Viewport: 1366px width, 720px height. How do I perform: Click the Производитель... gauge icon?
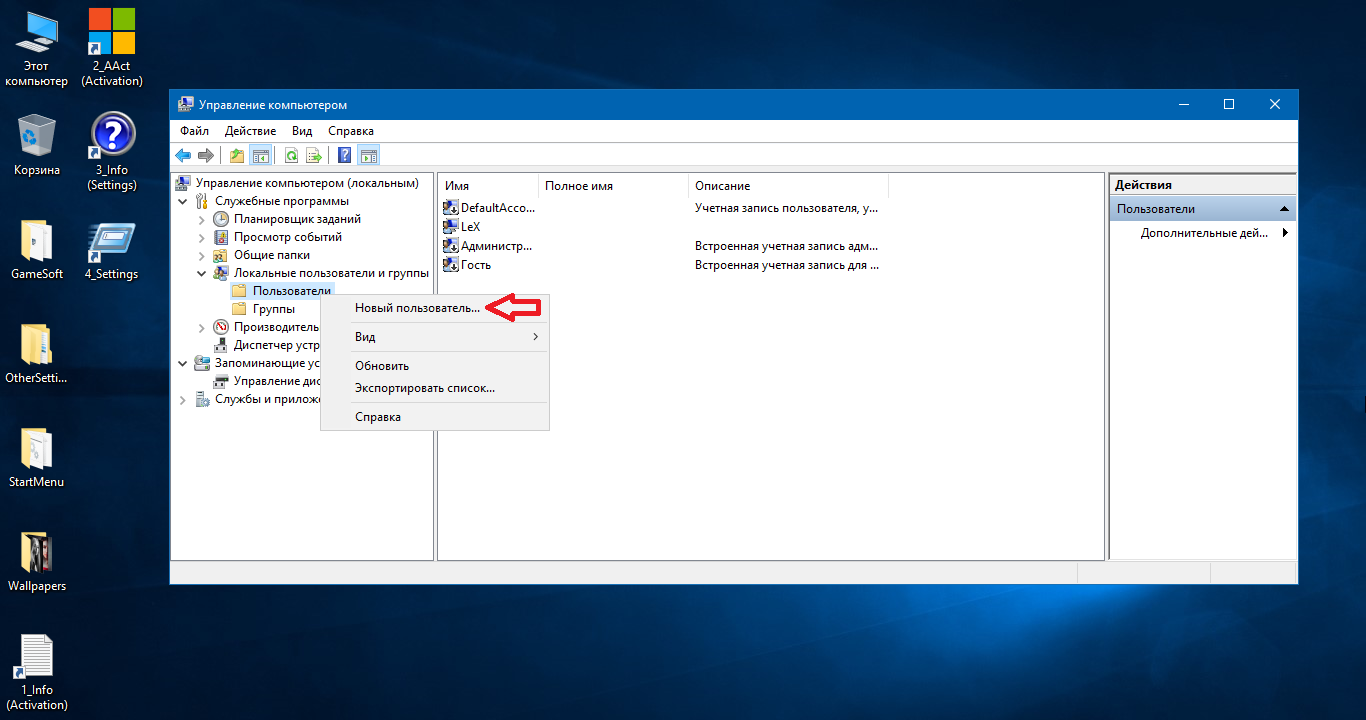[x=221, y=327]
